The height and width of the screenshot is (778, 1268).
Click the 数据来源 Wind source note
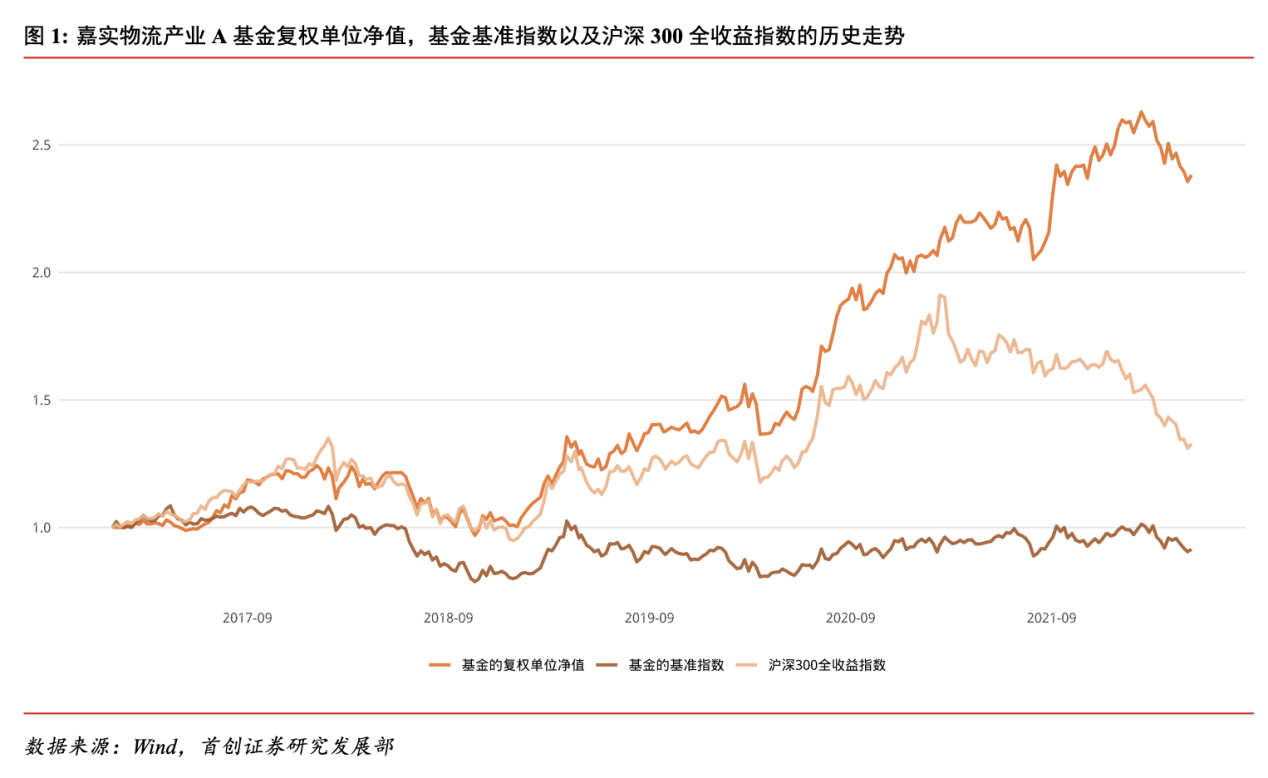pos(208,746)
